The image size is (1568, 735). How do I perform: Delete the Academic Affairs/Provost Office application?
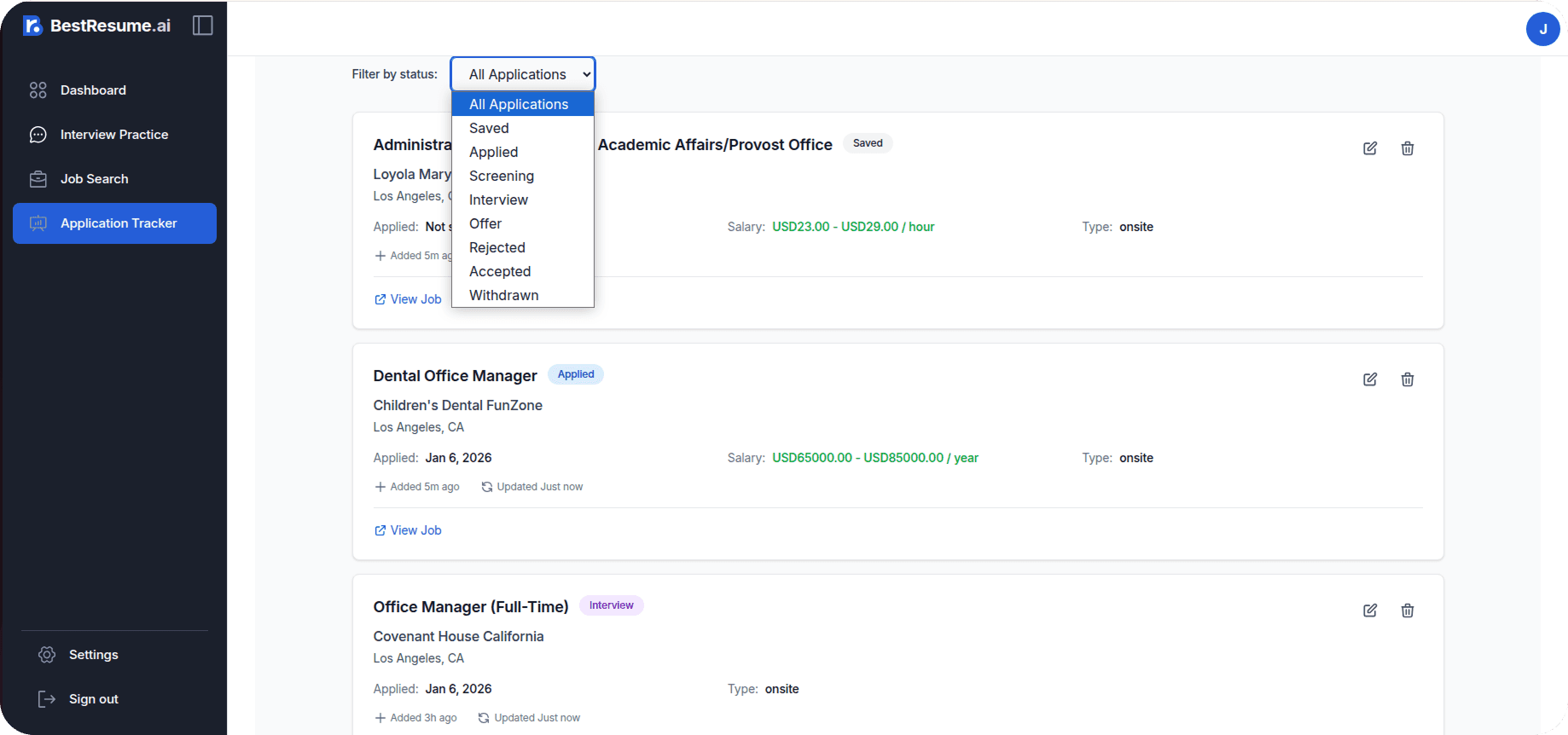coord(1408,148)
